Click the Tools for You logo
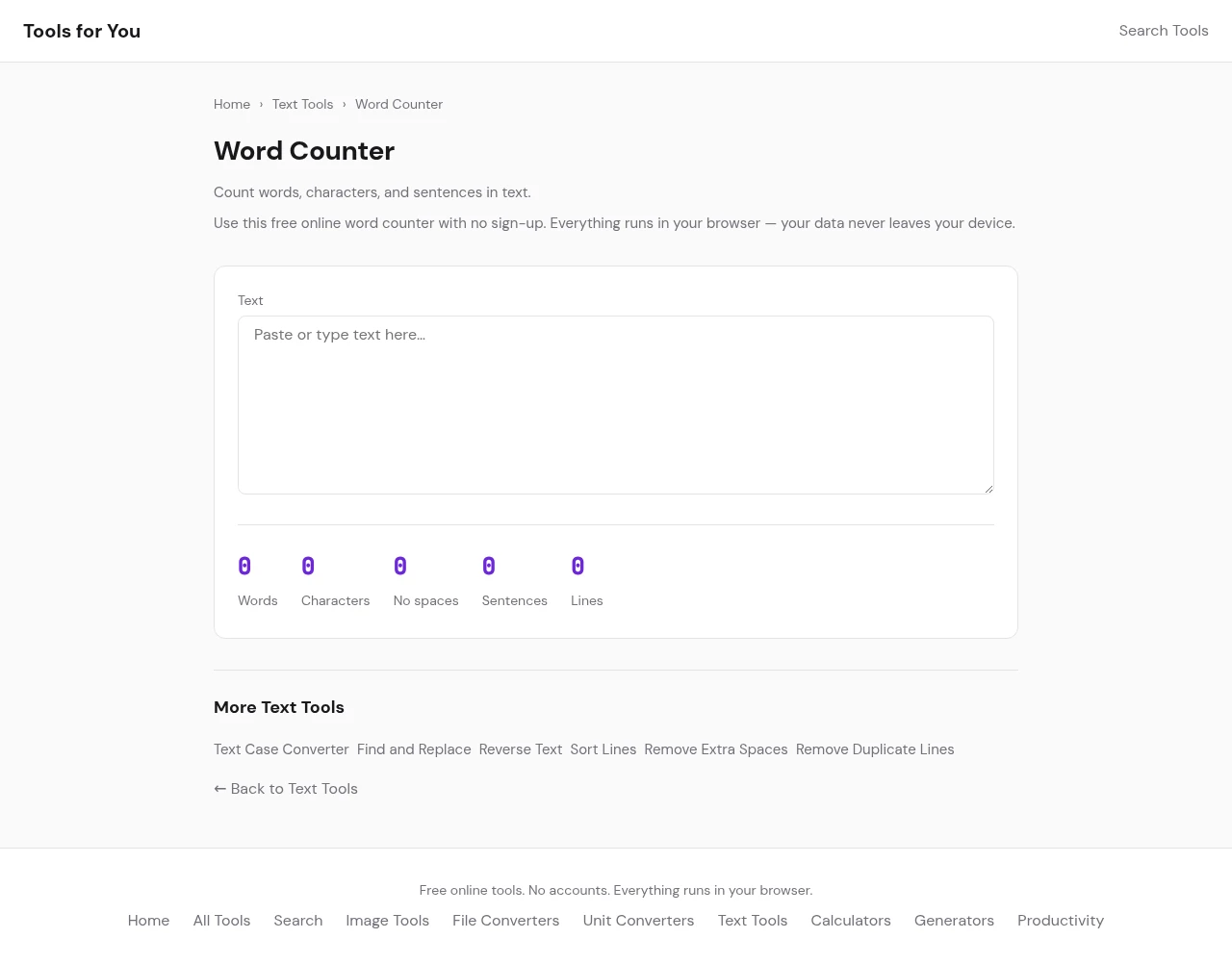 tap(82, 31)
